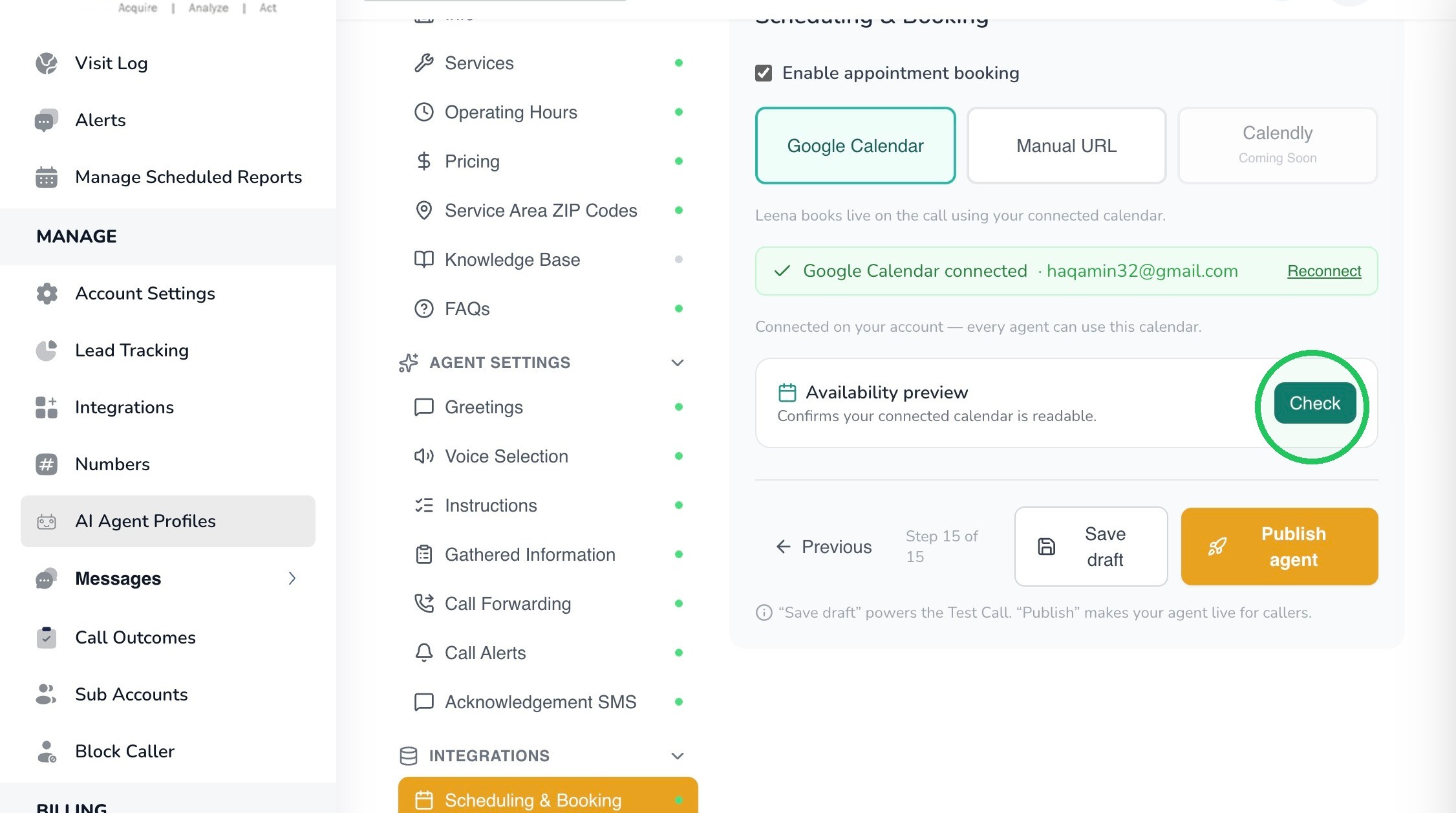Click the Services wrench icon
The height and width of the screenshot is (813, 1456).
pos(424,63)
